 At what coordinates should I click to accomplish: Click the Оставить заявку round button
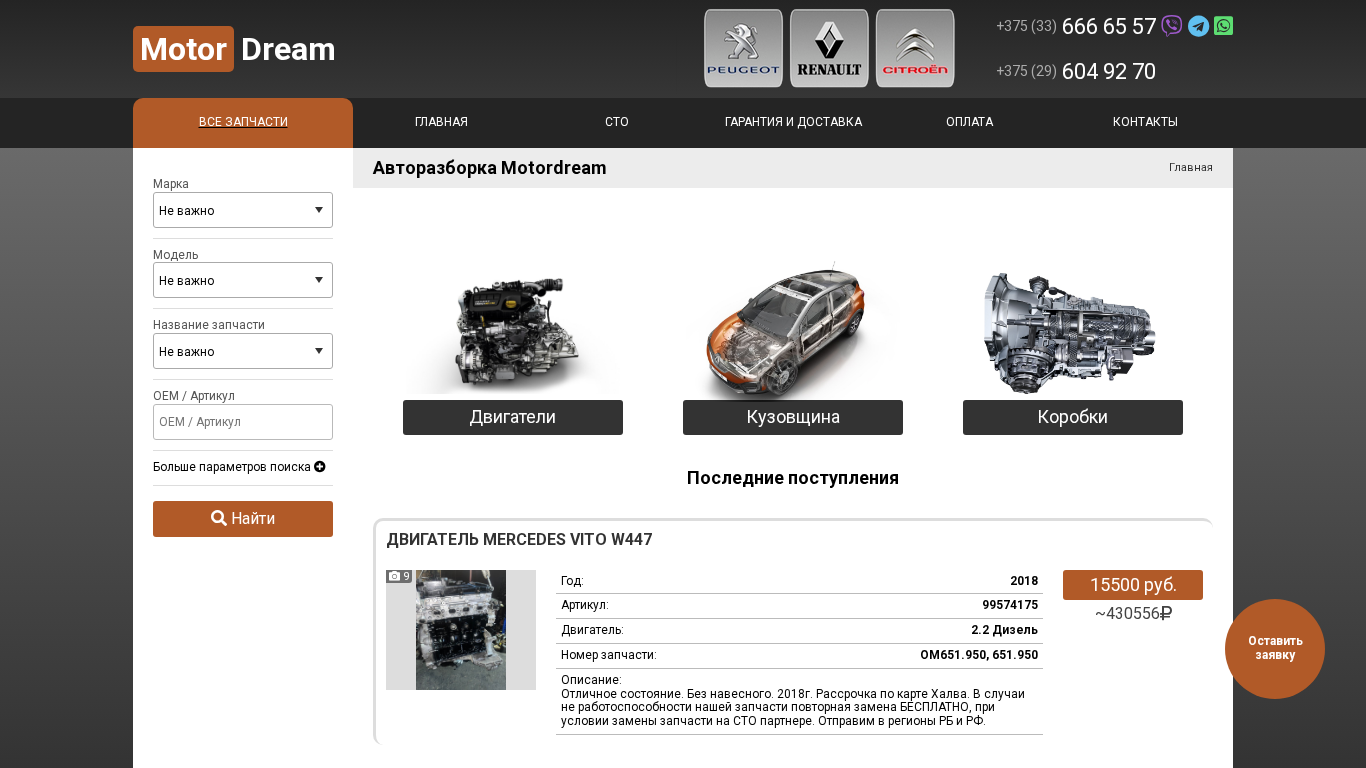pyautogui.click(x=1275, y=649)
